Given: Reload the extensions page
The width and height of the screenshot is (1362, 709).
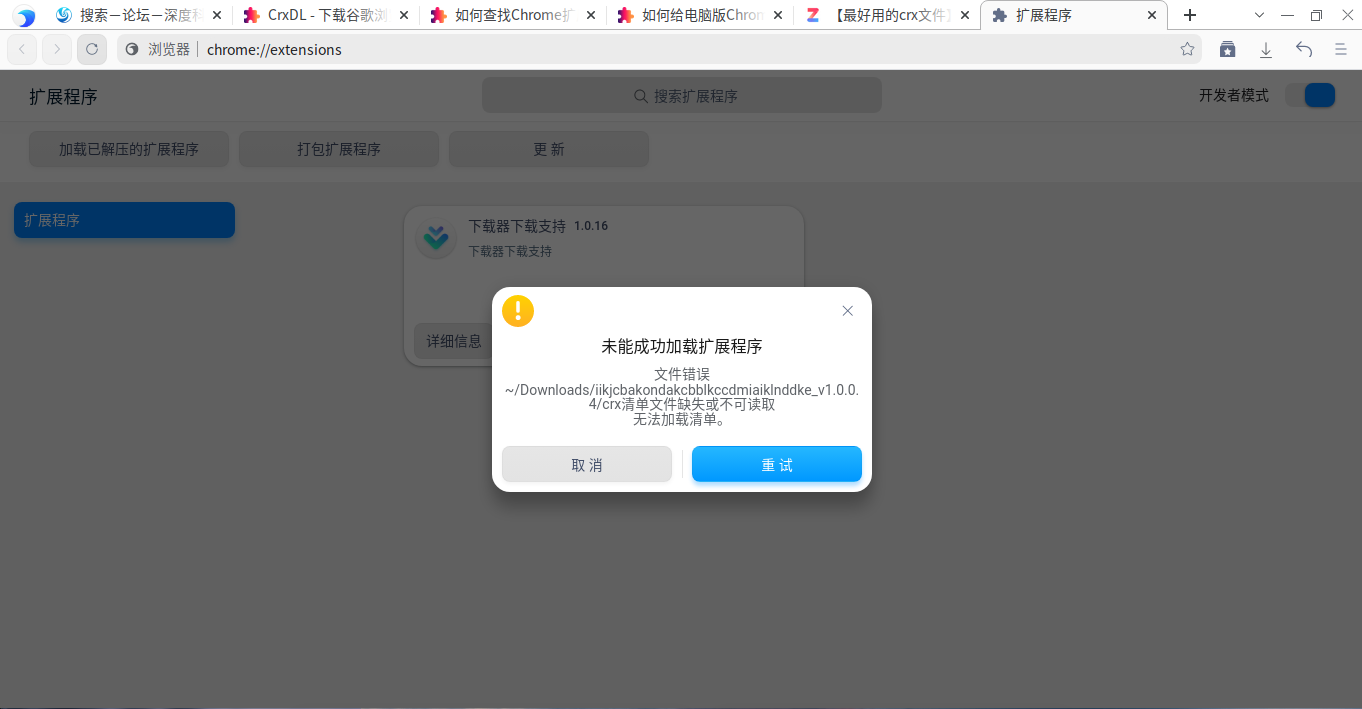Looking at the screenshot, I should coord(92,48).
